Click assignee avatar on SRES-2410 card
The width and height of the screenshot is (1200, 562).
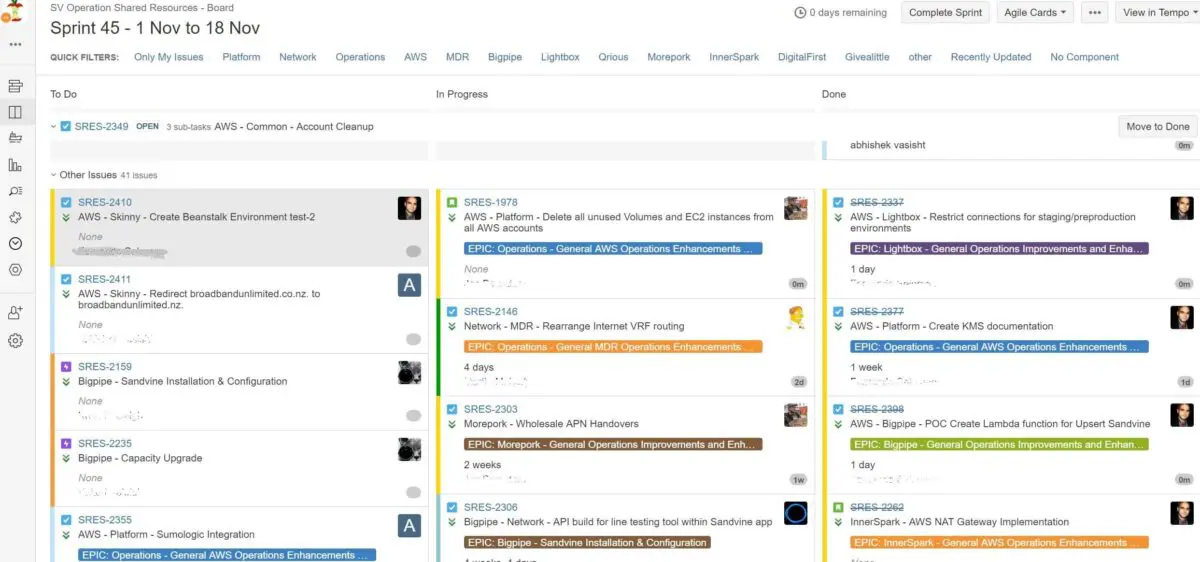tap(409, 208)
